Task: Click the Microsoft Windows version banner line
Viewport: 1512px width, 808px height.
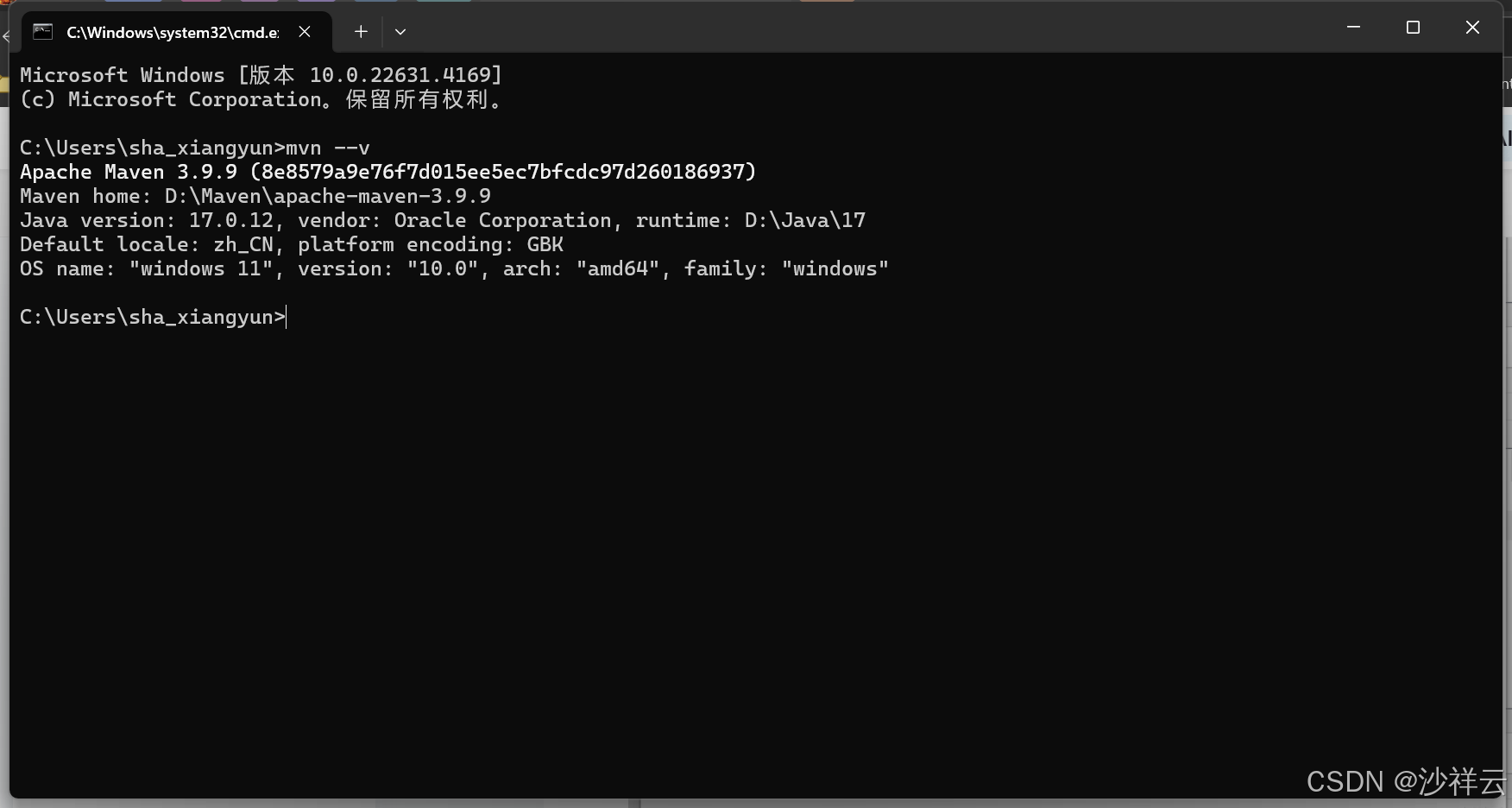Action: pyautogui.click(x=261, y=75)
